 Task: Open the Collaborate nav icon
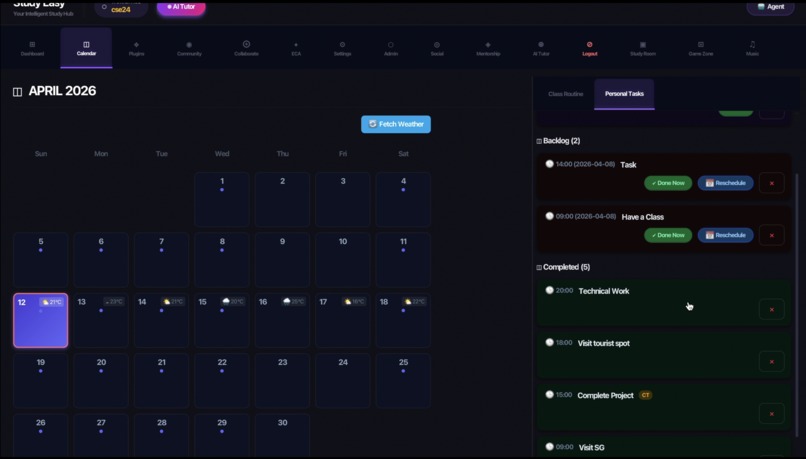246,44
